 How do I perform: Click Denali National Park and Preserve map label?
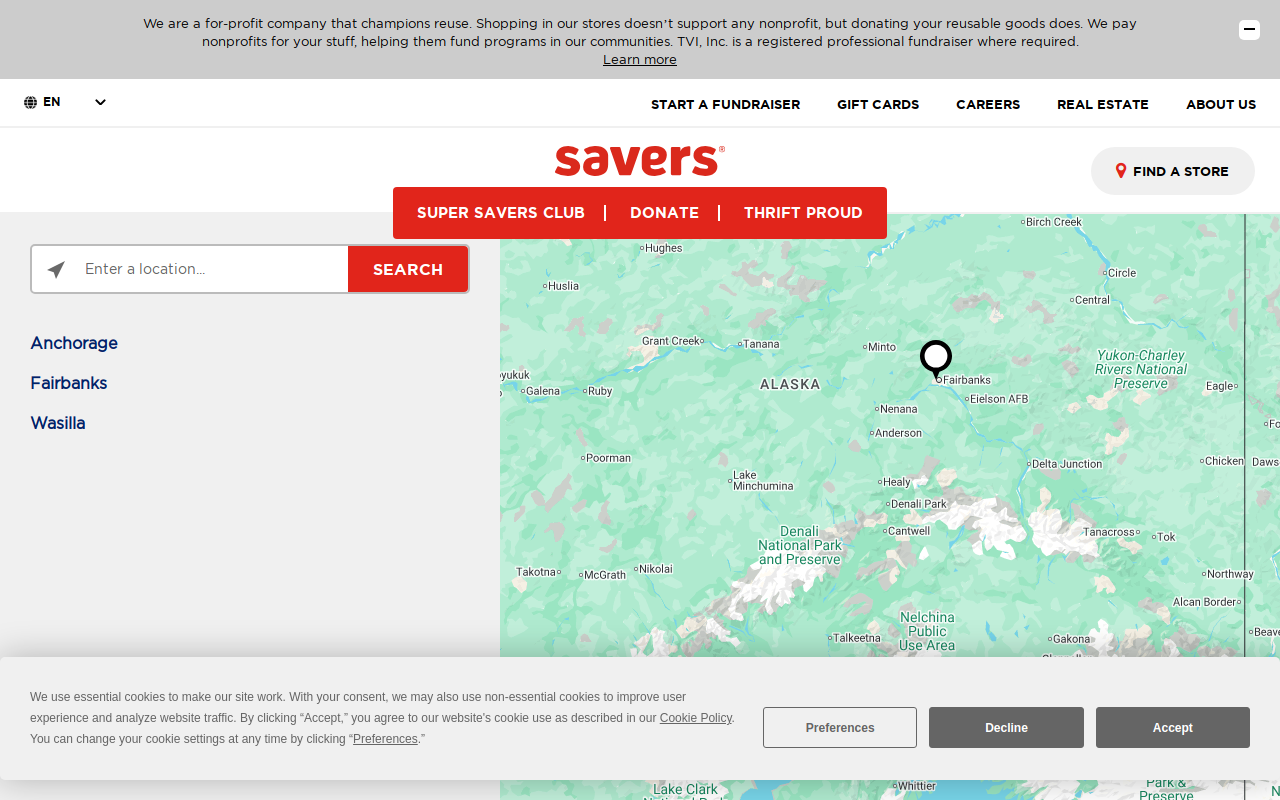(x=800, y=546)
